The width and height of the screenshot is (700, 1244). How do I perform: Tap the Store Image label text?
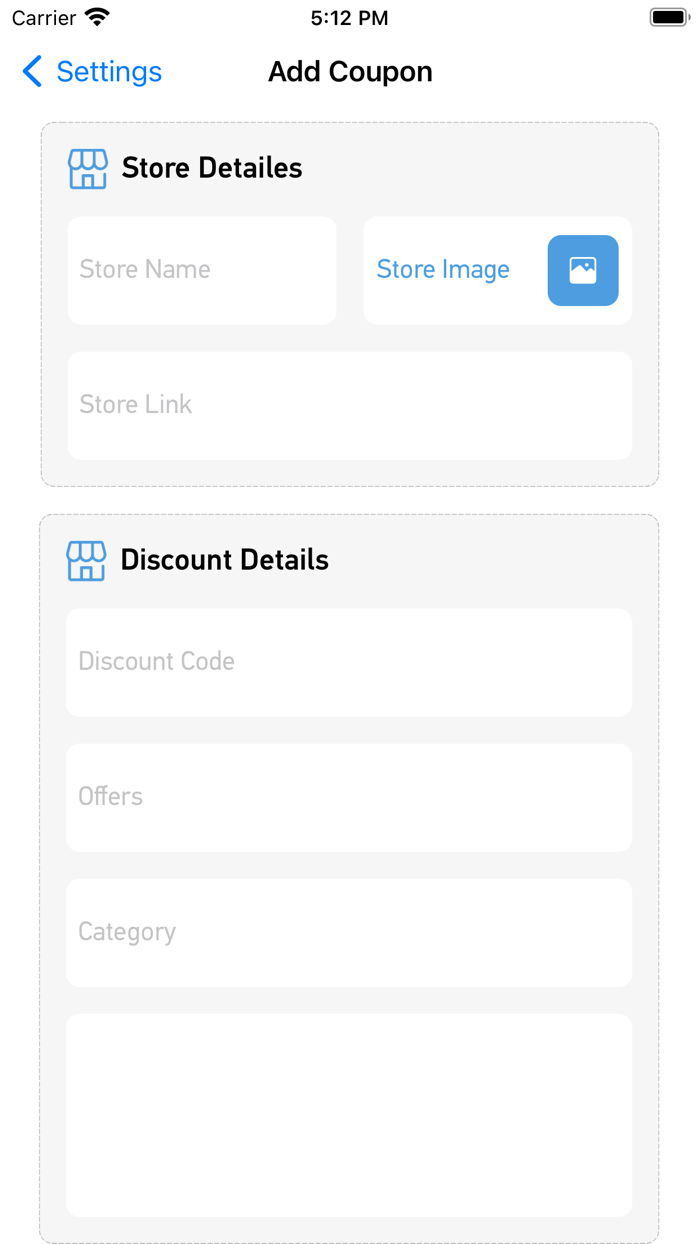tap(443, 270)
